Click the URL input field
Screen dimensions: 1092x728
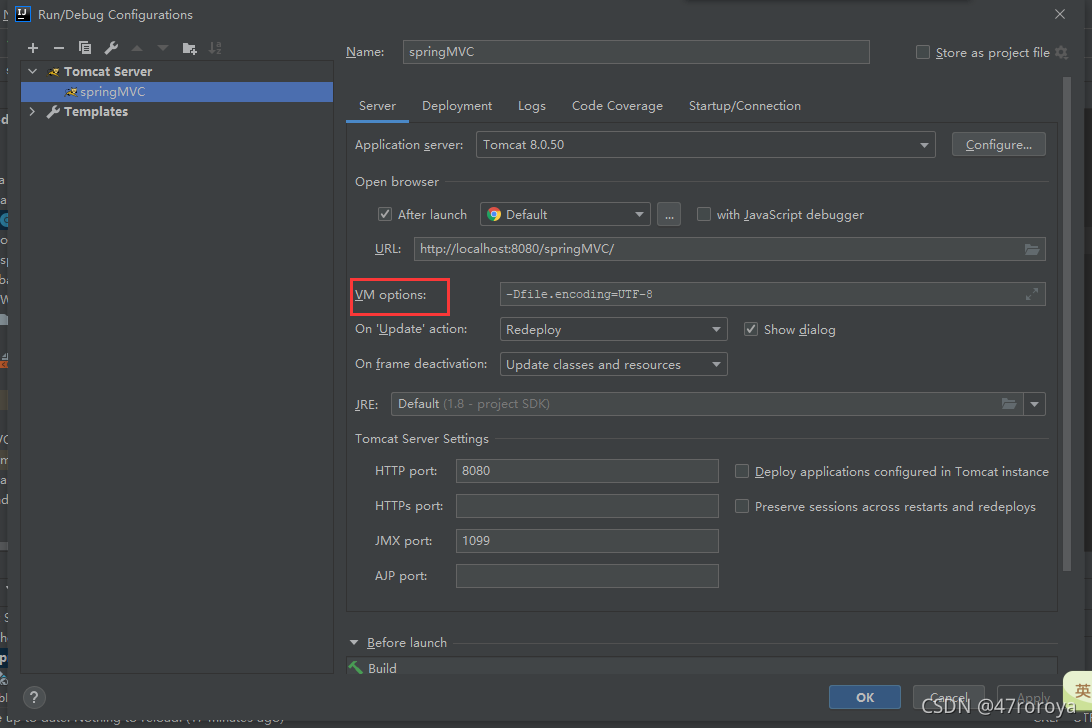(x=729, y=249)
